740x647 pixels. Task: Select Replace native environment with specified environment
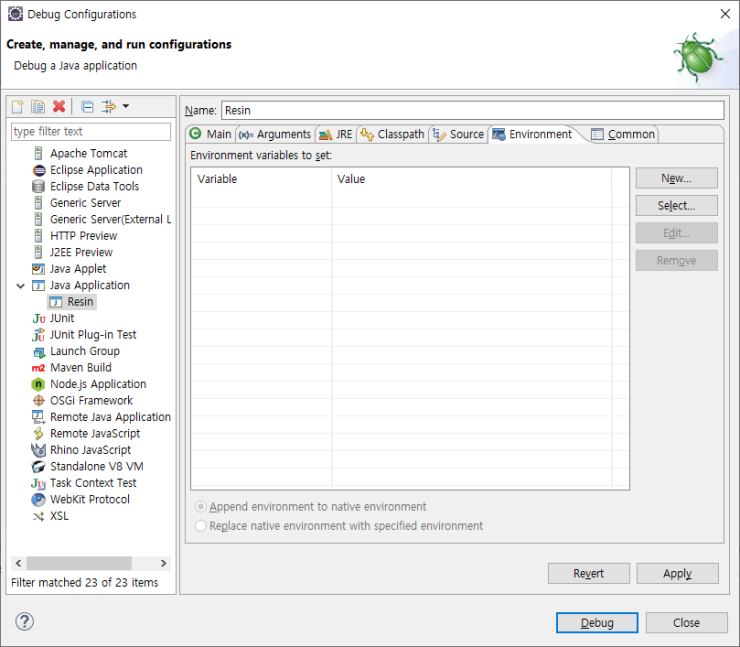click(x=202, y=526)
